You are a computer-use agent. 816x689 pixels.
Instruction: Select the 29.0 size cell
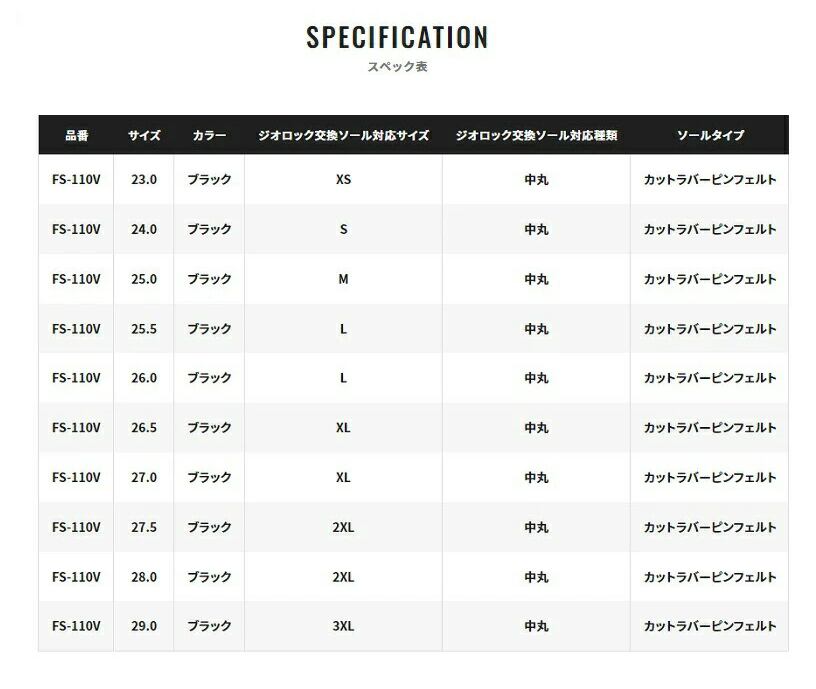pos(144,626)
